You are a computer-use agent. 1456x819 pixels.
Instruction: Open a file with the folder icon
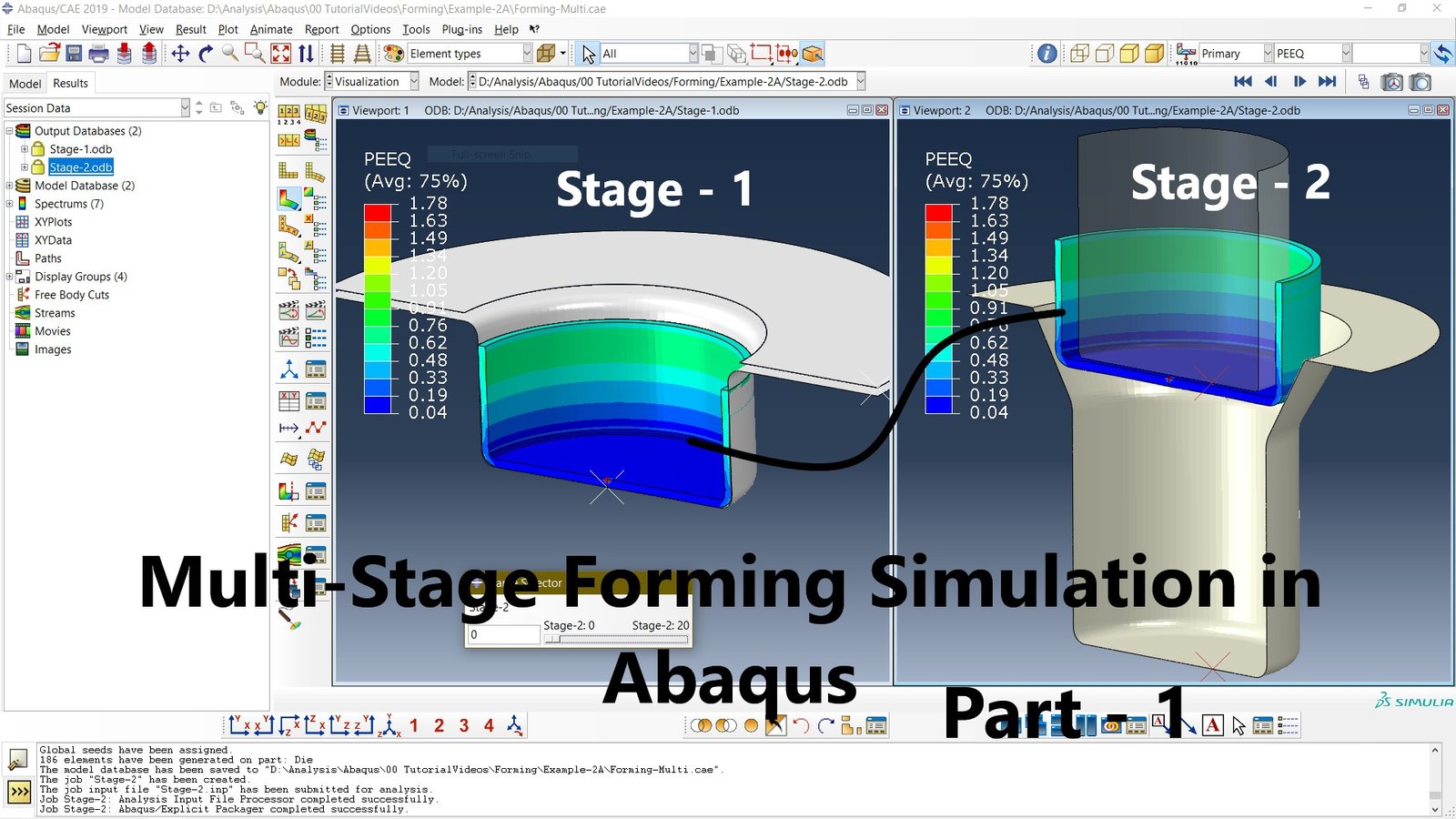point(49,54)
